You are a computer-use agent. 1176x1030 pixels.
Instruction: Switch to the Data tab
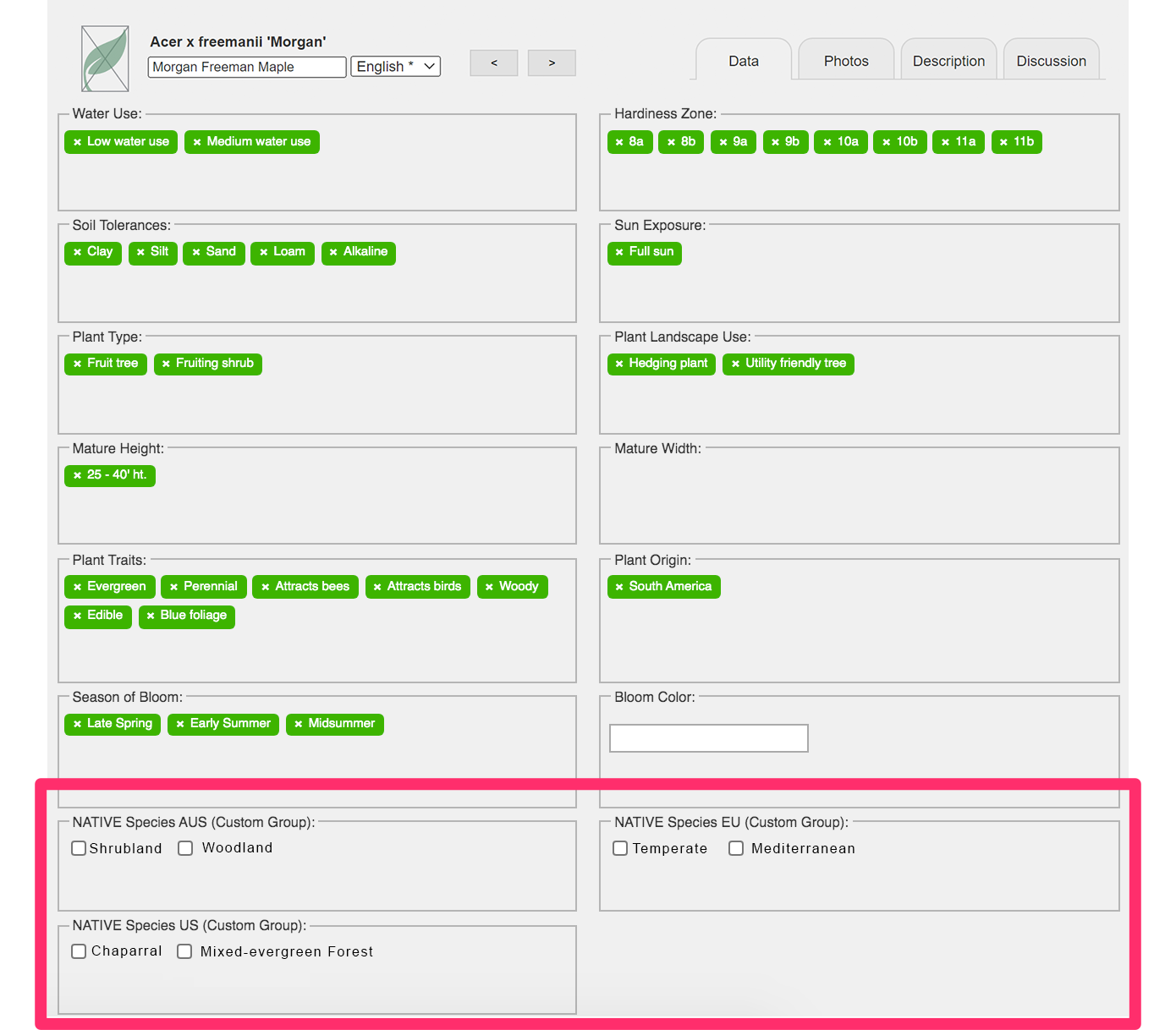click(744, 61)
